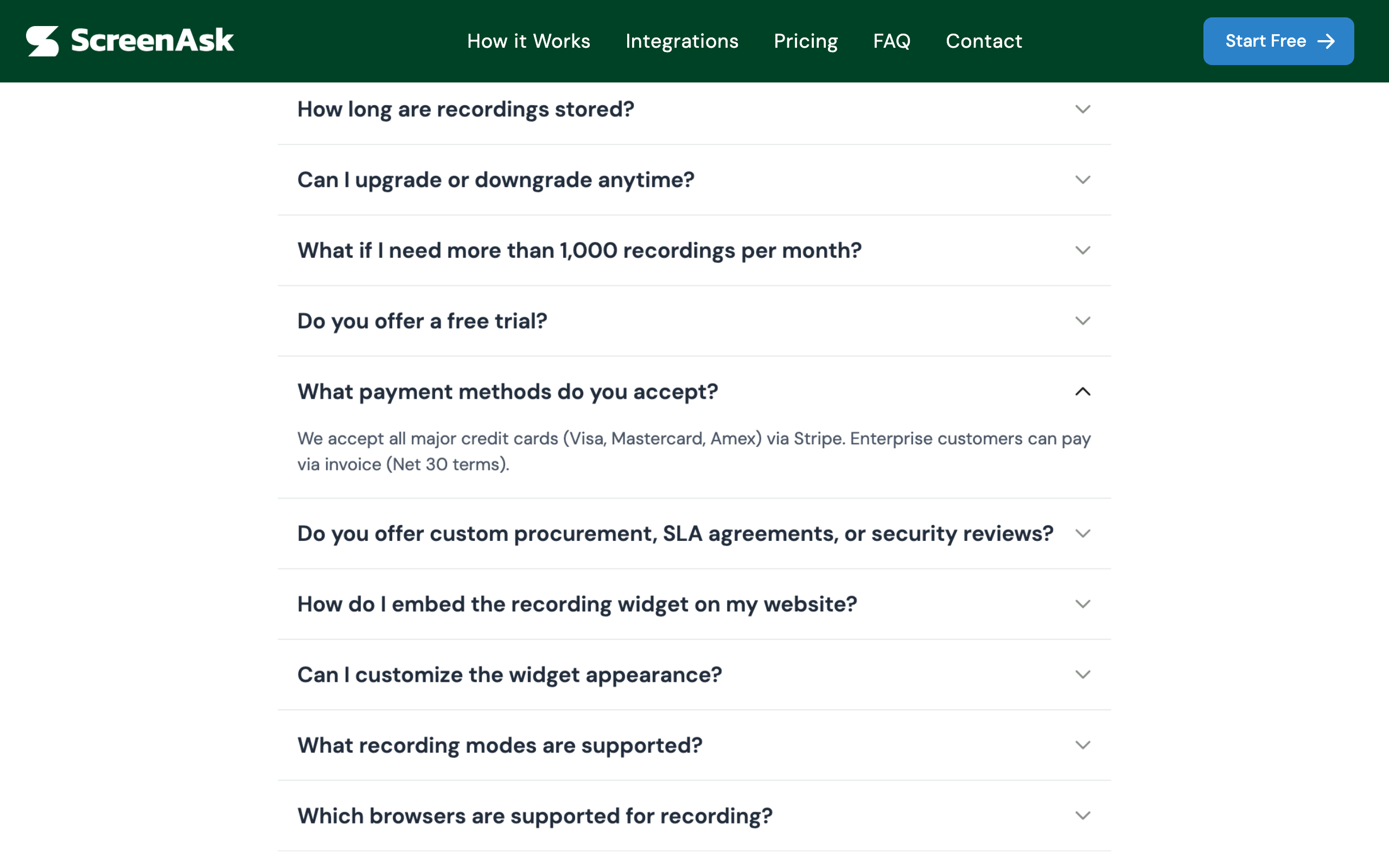Click chevron for supported browsers question
Screen dimensions: 1389x868
(1082, 816)
